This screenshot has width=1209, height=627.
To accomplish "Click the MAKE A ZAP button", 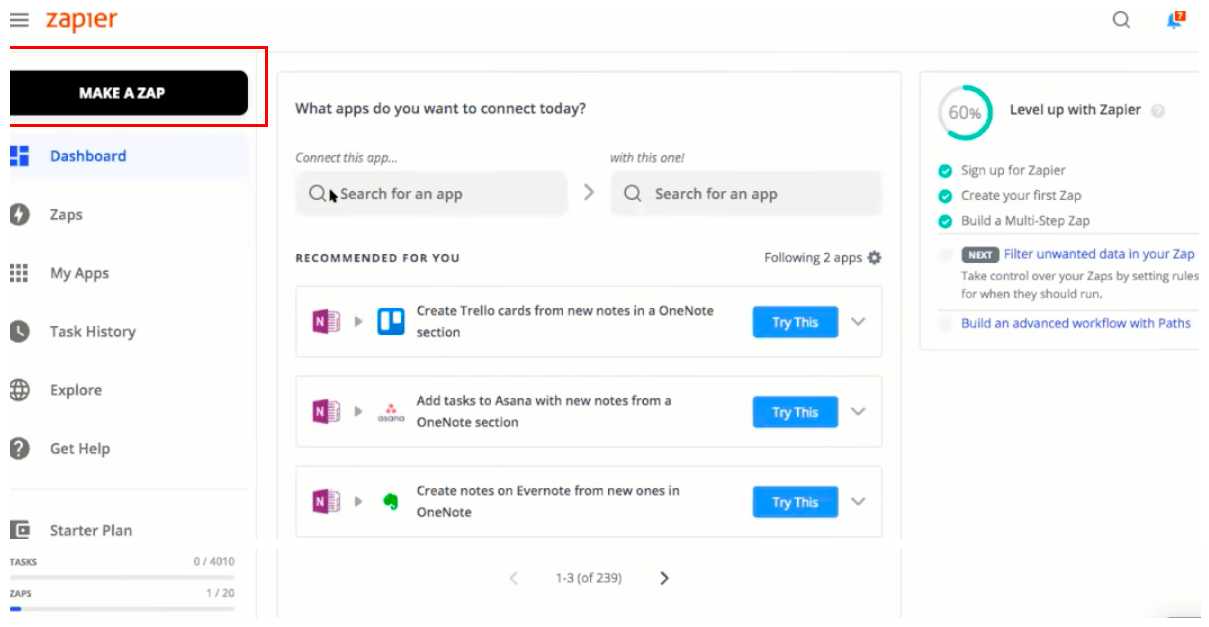I will pyautogui.click(x=128, y=92).
